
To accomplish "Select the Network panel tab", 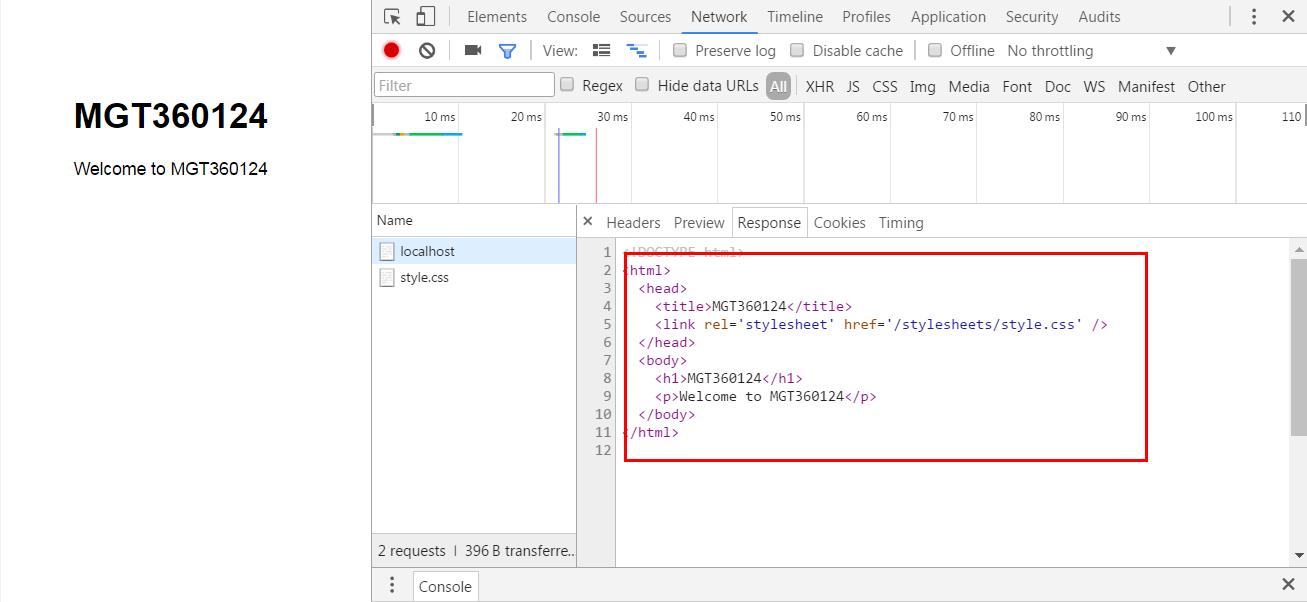I will [719, 17].
